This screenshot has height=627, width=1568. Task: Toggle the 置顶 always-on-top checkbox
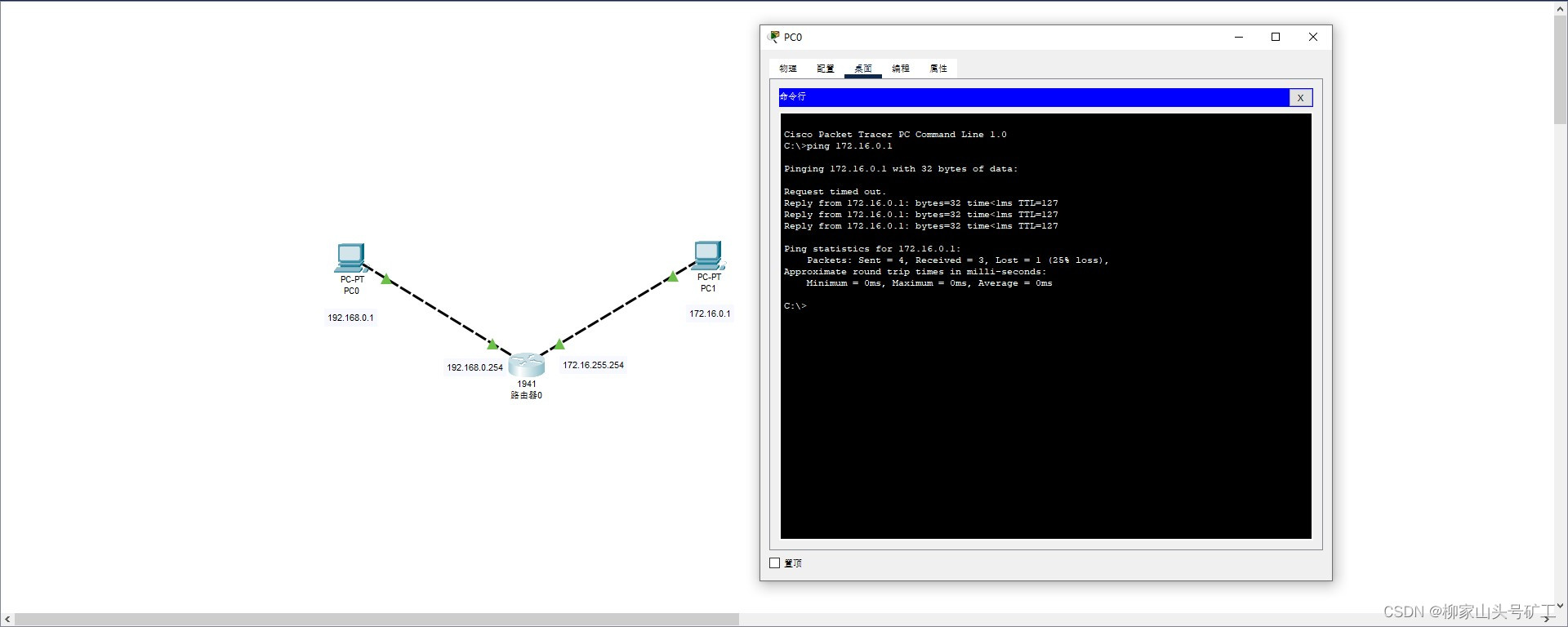775,563
